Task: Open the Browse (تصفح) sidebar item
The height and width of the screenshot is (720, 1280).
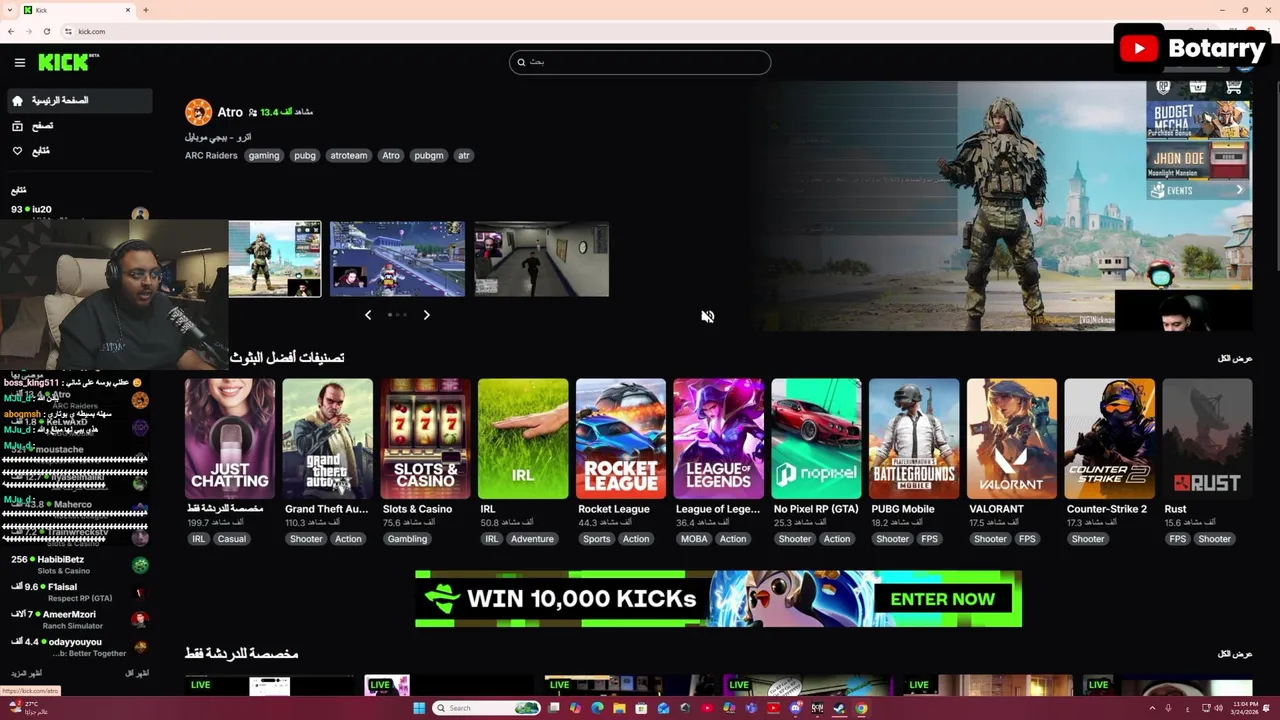Action: (78, 126)
